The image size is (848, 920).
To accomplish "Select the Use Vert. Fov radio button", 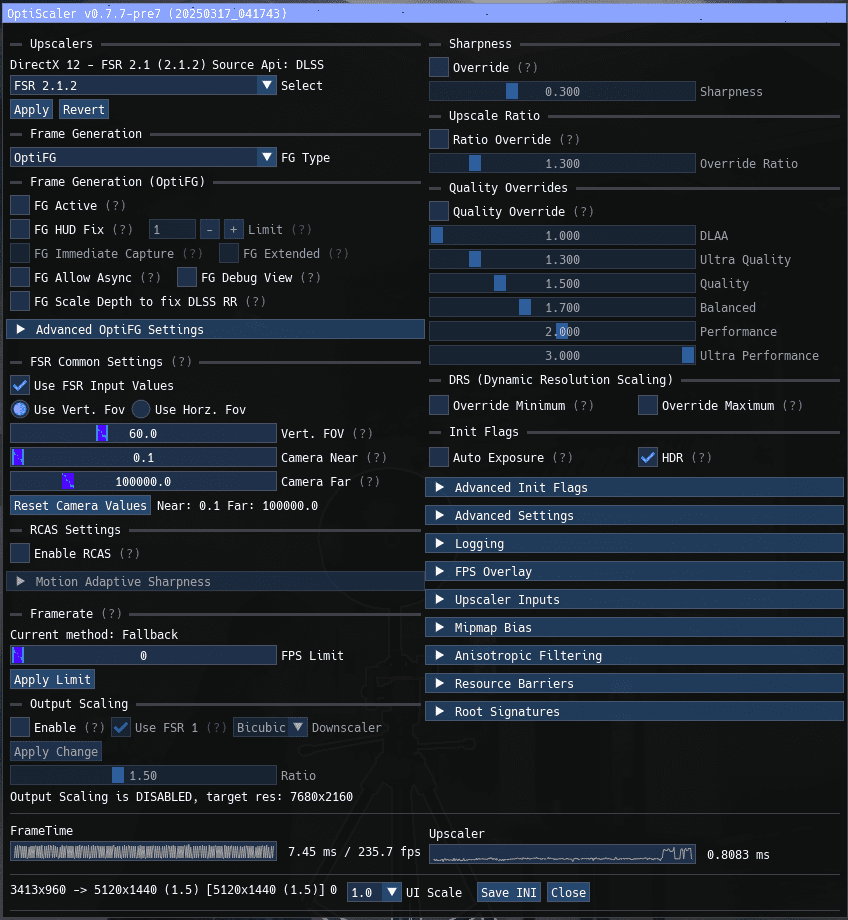I will tap(20, 409).
